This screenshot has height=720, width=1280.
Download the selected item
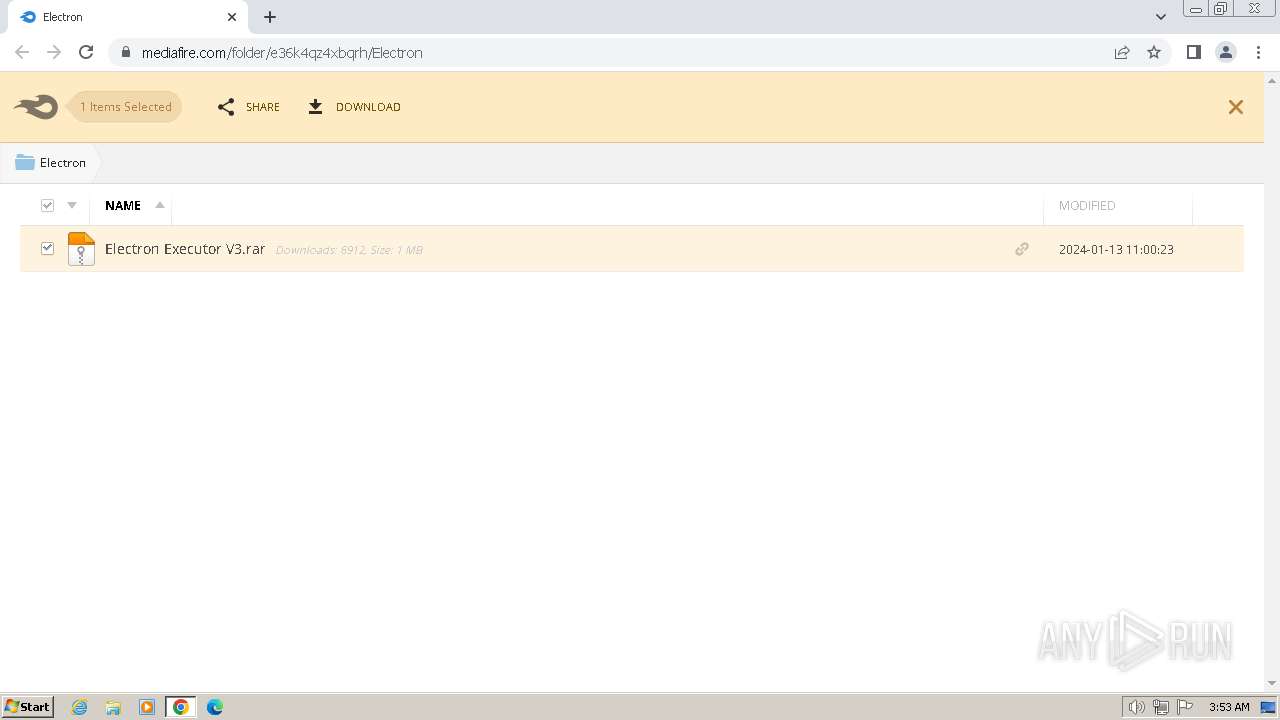tap(354, 107)
